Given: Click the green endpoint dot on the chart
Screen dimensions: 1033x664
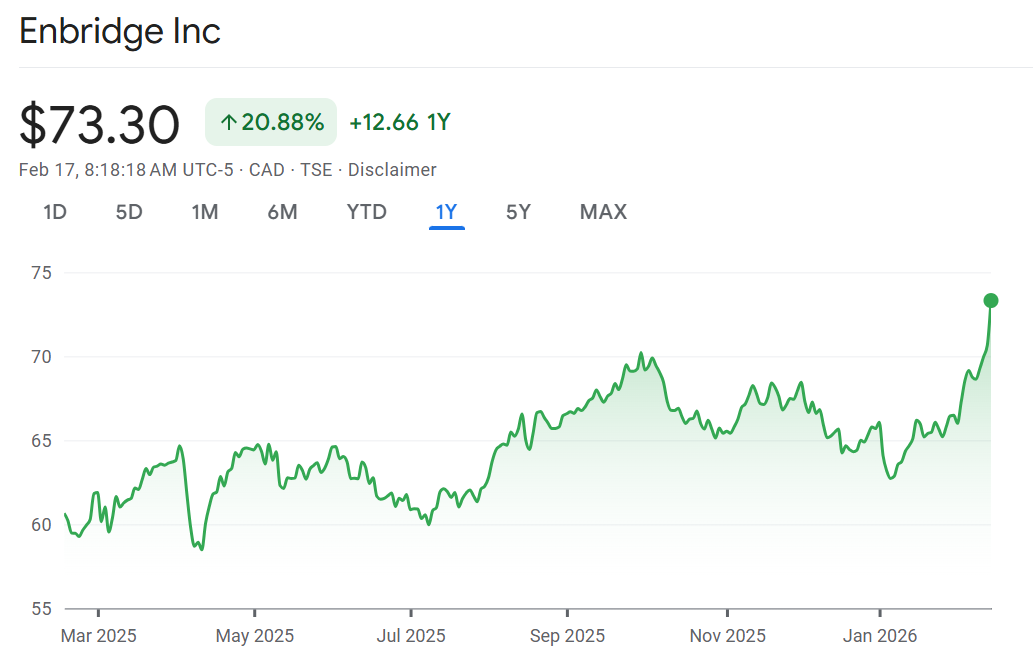Looking at the screenshot, I should click(991, 300).
